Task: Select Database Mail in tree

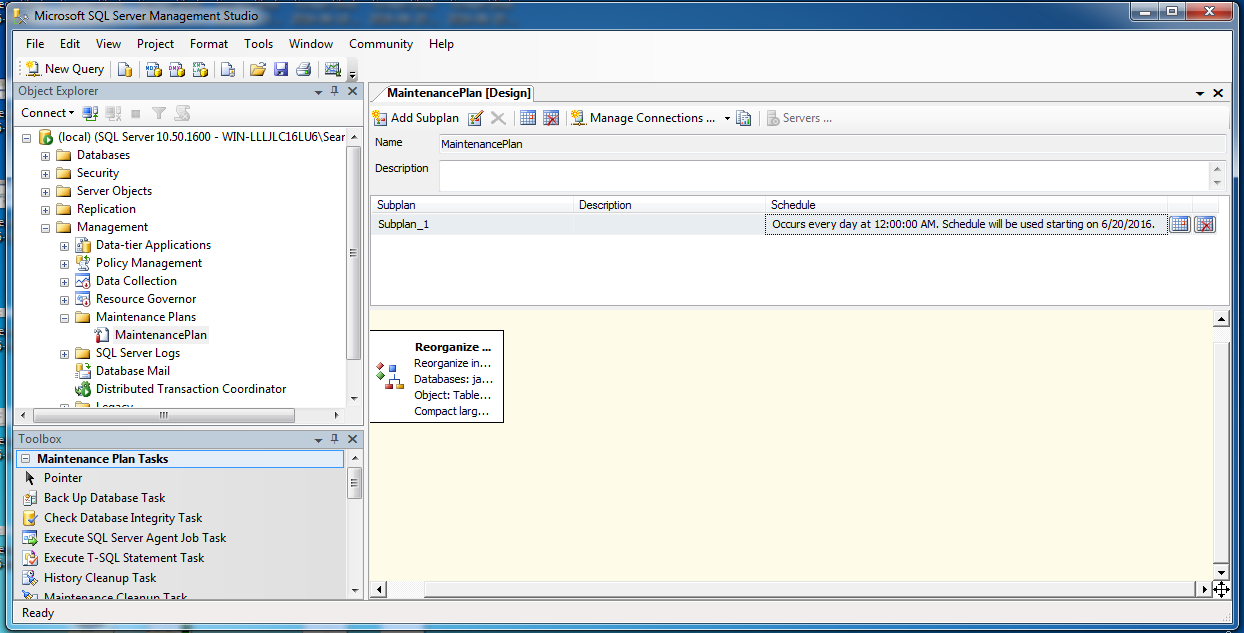Action: [133, 371]
